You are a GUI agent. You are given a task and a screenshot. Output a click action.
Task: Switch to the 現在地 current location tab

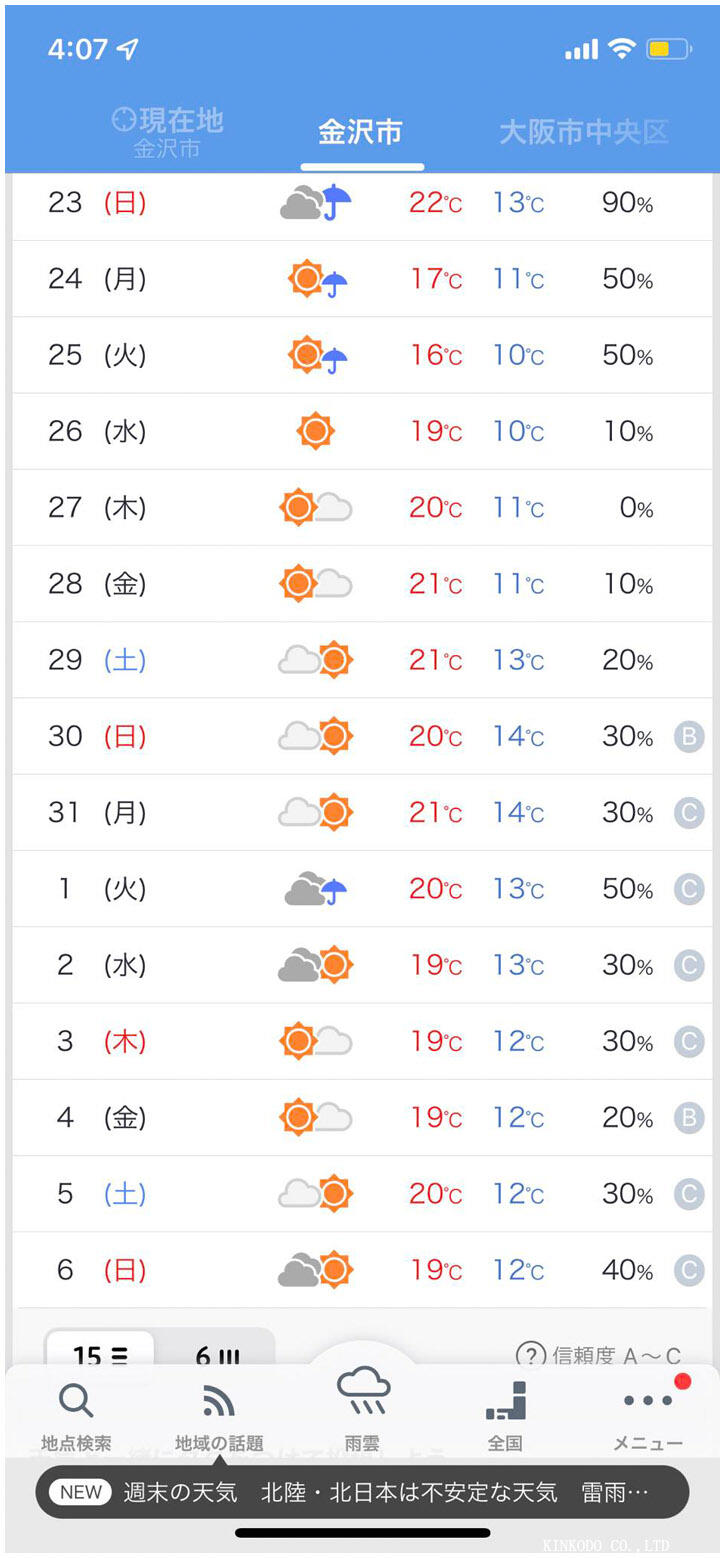(167, 132)
